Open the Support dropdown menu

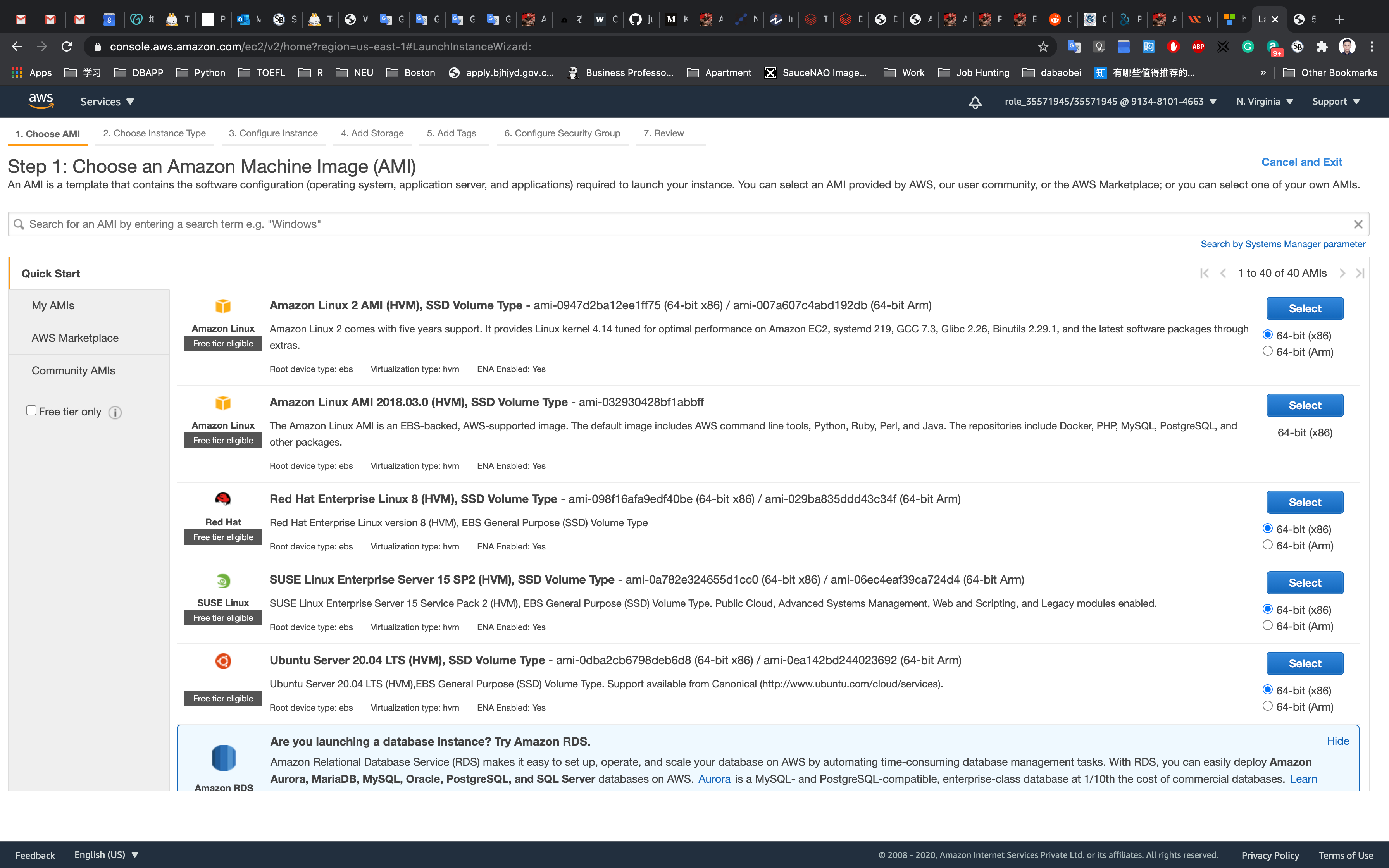click(x=1336, y=102)
